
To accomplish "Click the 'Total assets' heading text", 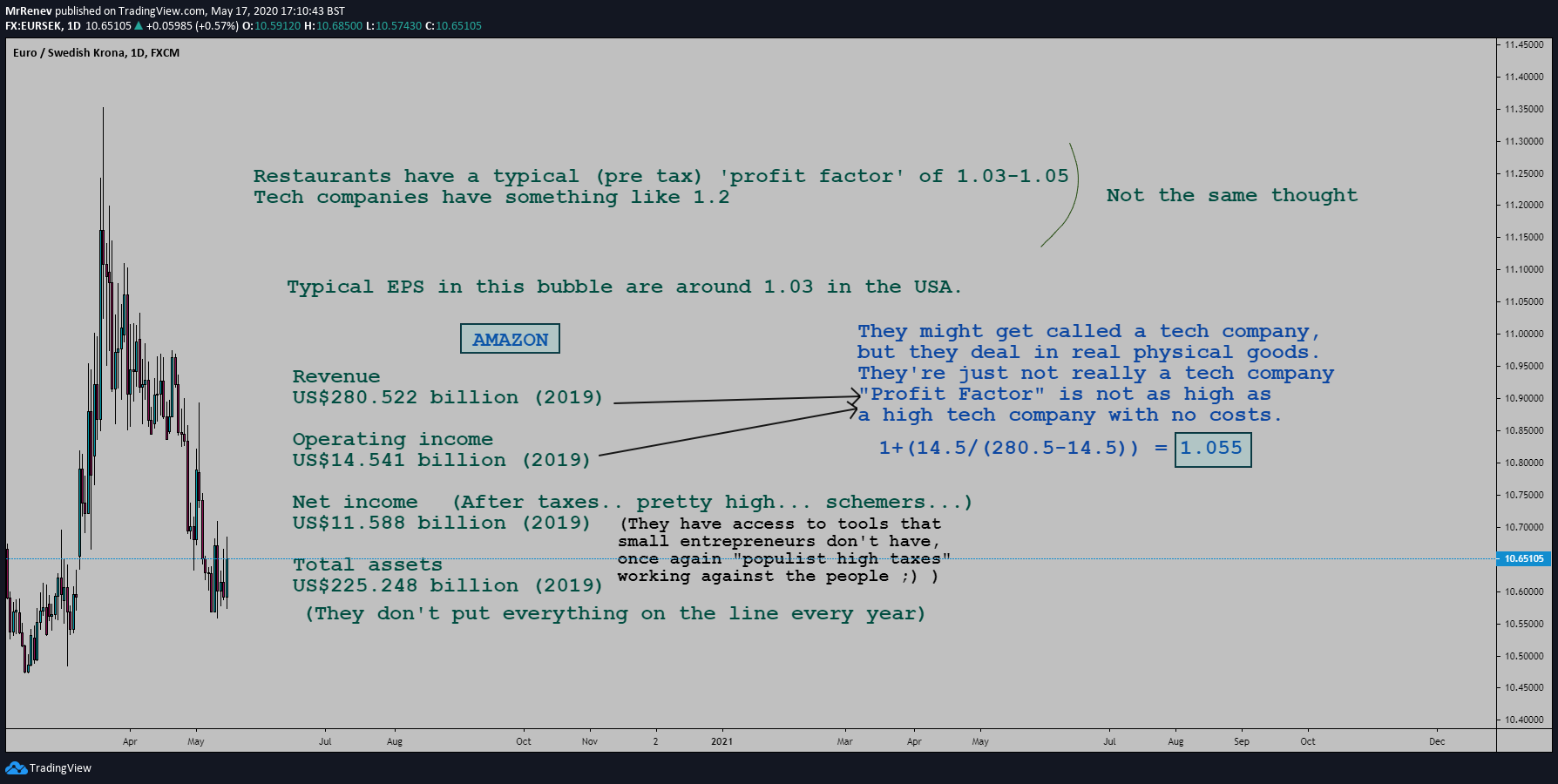I will coord(368,564).
